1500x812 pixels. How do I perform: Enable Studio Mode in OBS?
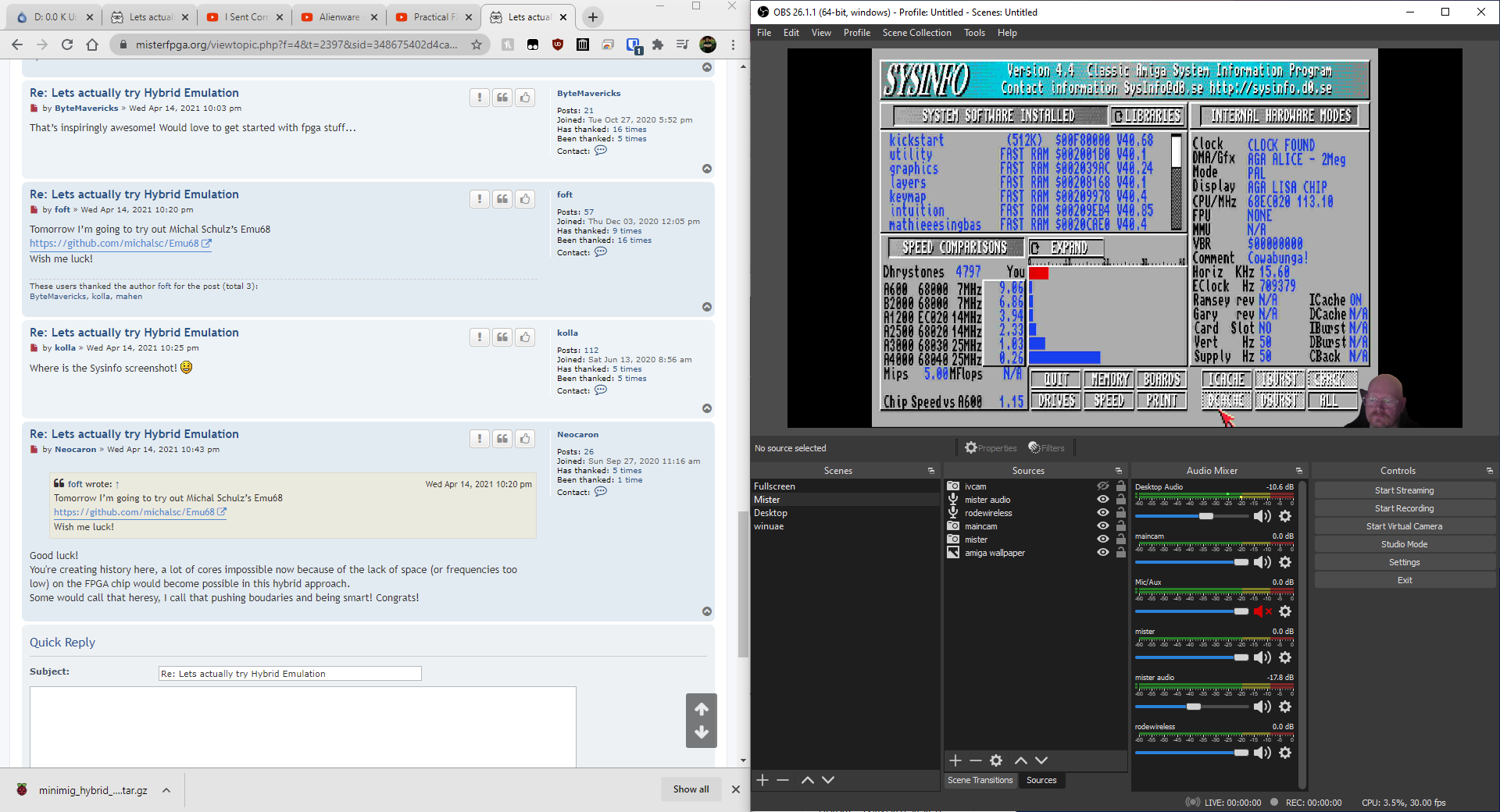(1404, 544)
